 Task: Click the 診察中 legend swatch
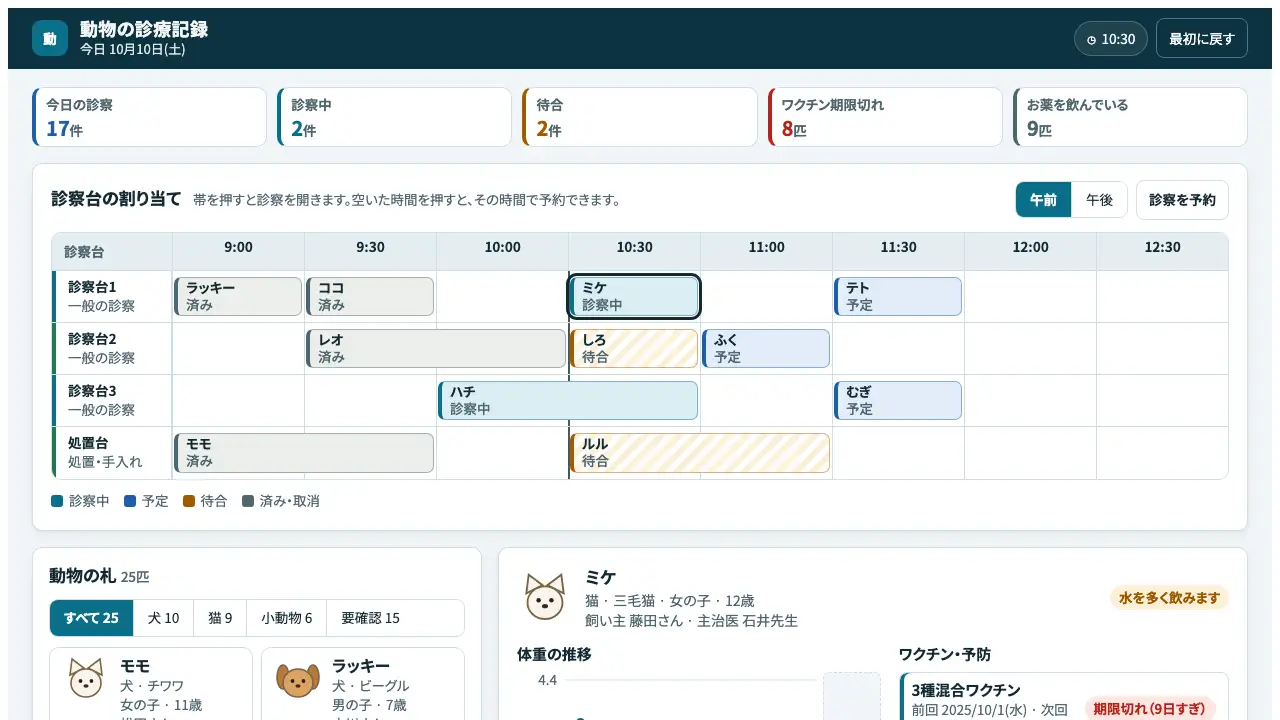coord(57,501)
